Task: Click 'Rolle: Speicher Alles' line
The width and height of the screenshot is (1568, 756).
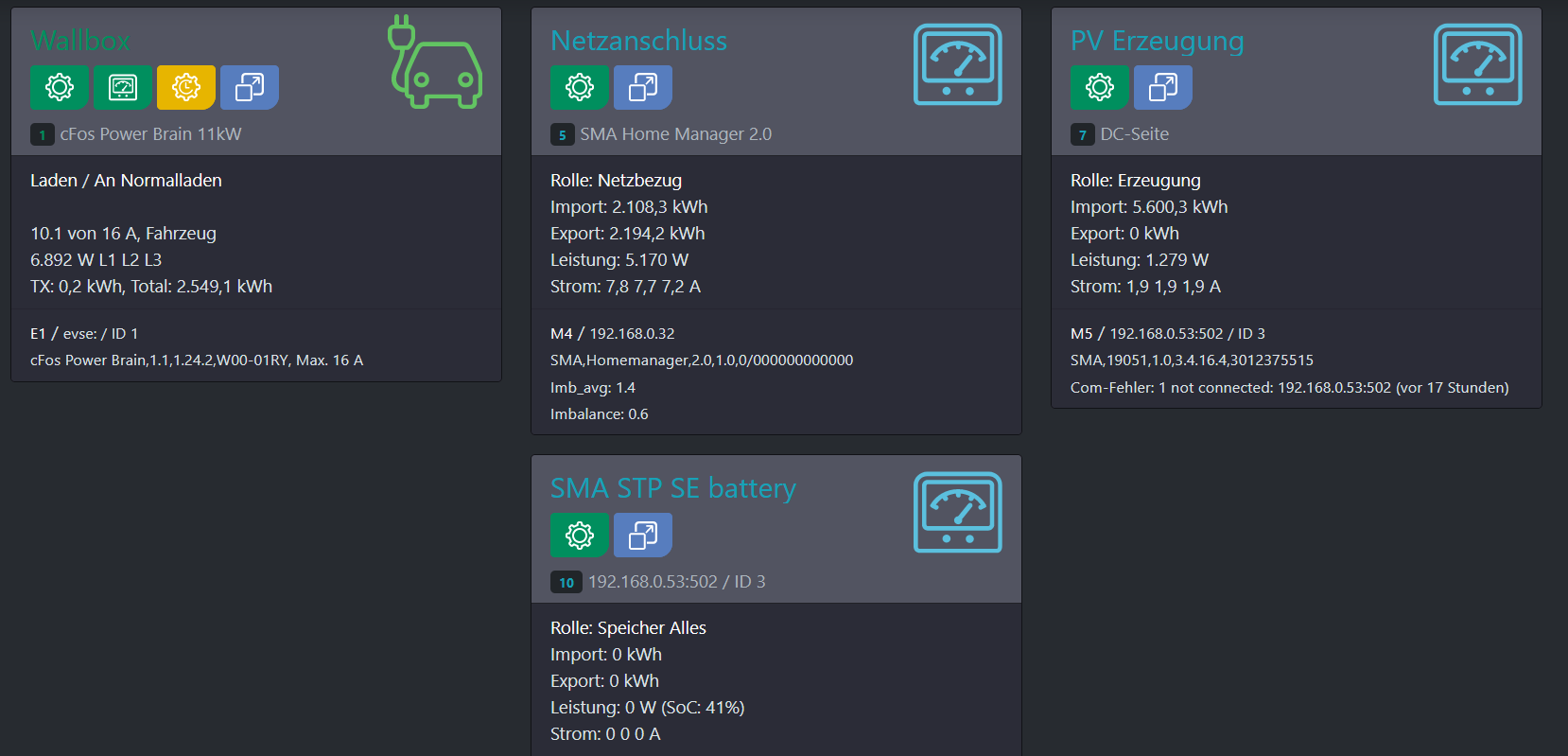Action: 628,628
